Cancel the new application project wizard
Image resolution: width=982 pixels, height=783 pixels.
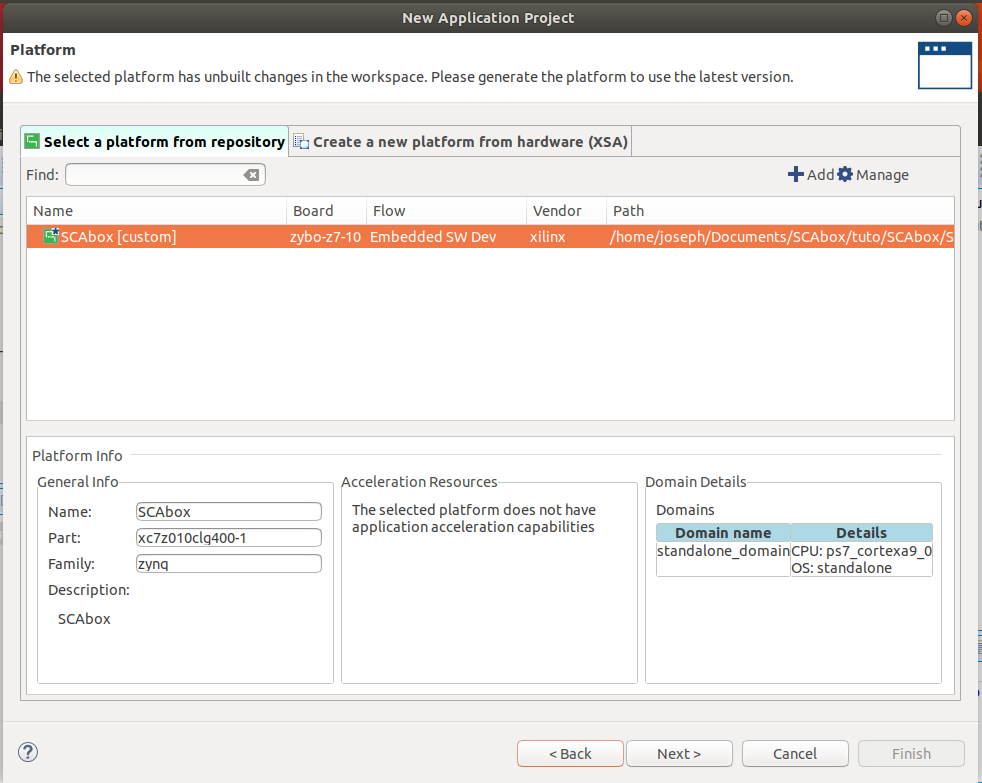795,753
